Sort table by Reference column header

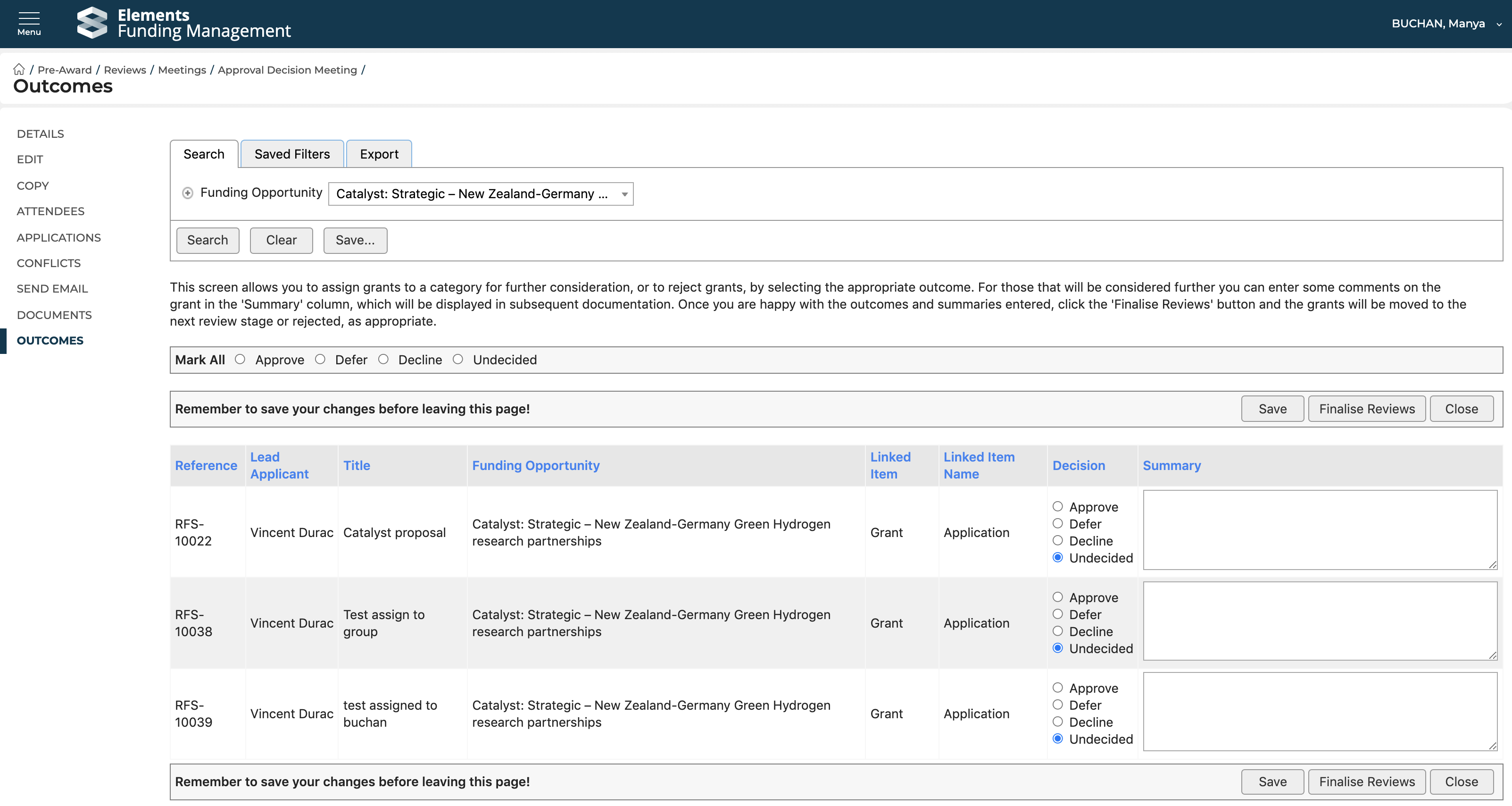tap(206, 465)
